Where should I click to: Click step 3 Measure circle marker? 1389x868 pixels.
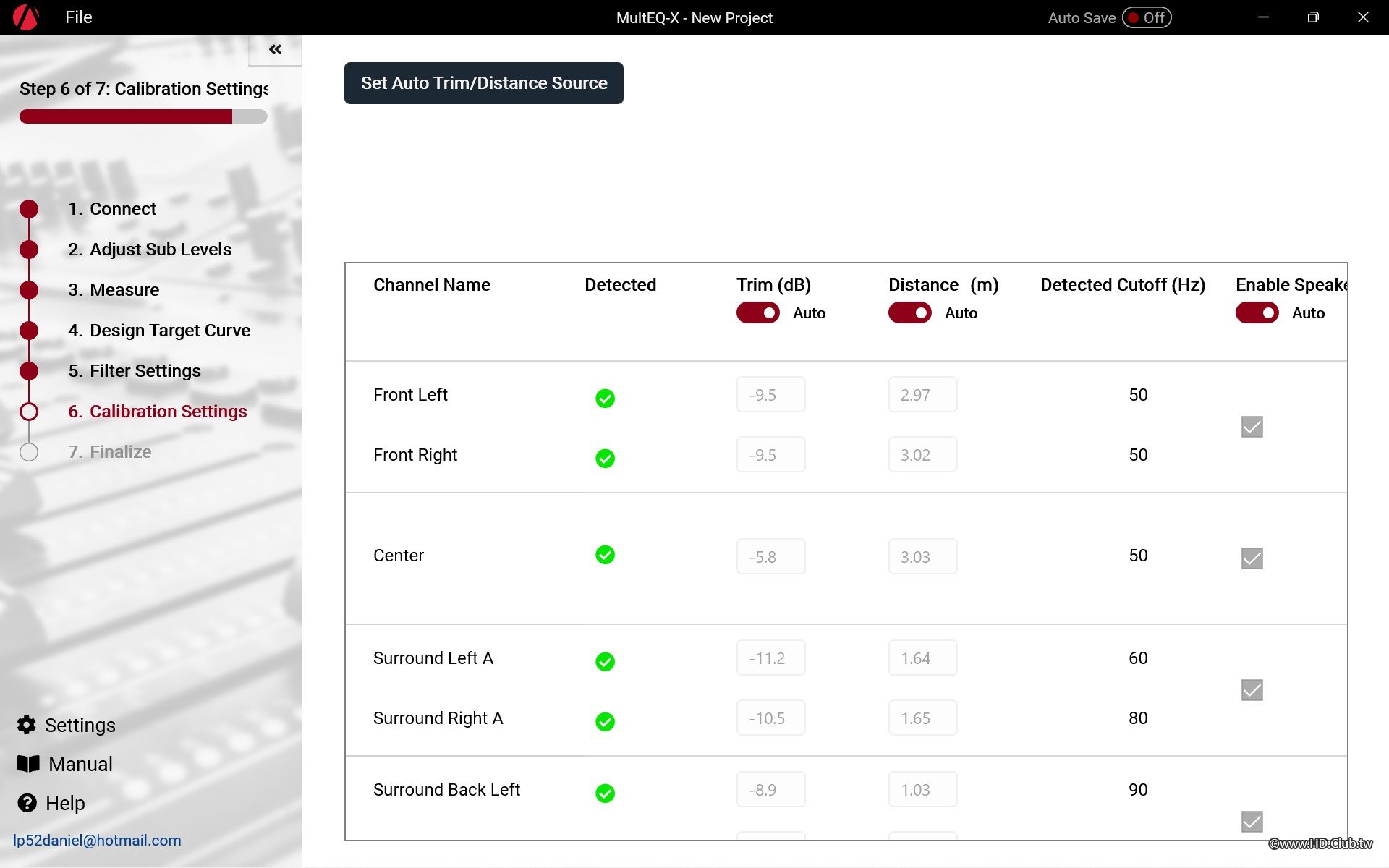coord(29,290)
